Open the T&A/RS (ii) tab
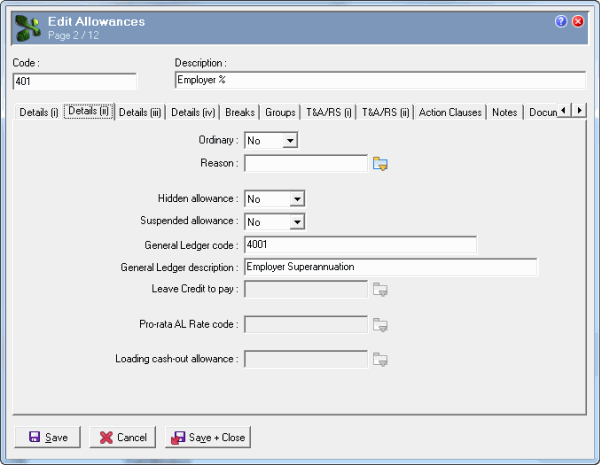600x465 pixels. point(385,113)
